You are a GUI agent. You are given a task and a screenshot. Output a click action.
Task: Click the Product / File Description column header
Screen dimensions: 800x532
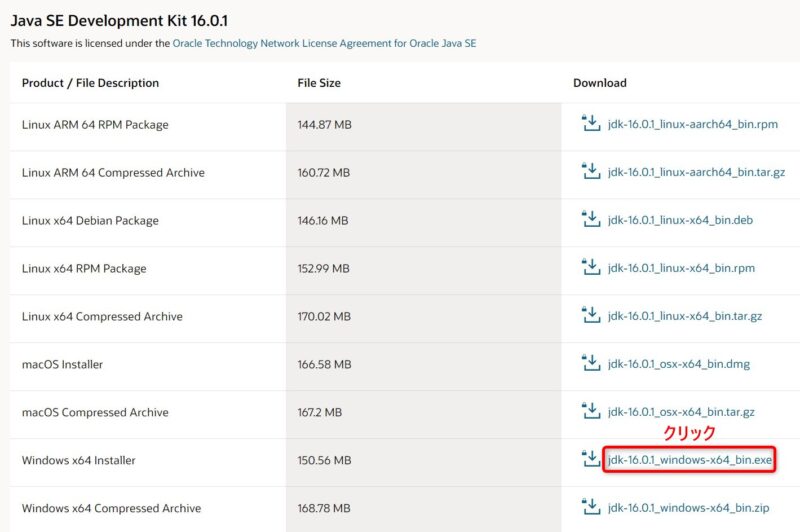90,83
